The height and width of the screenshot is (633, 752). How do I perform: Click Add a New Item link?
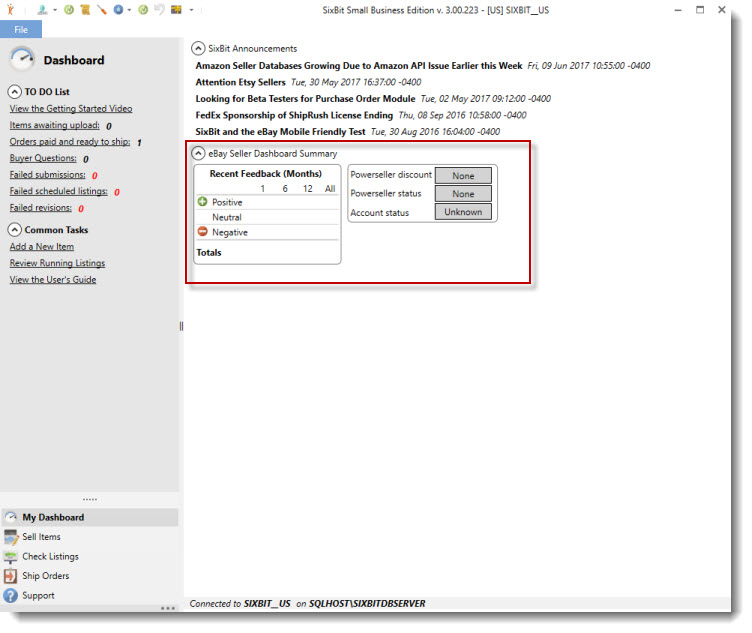coord(42,246)
